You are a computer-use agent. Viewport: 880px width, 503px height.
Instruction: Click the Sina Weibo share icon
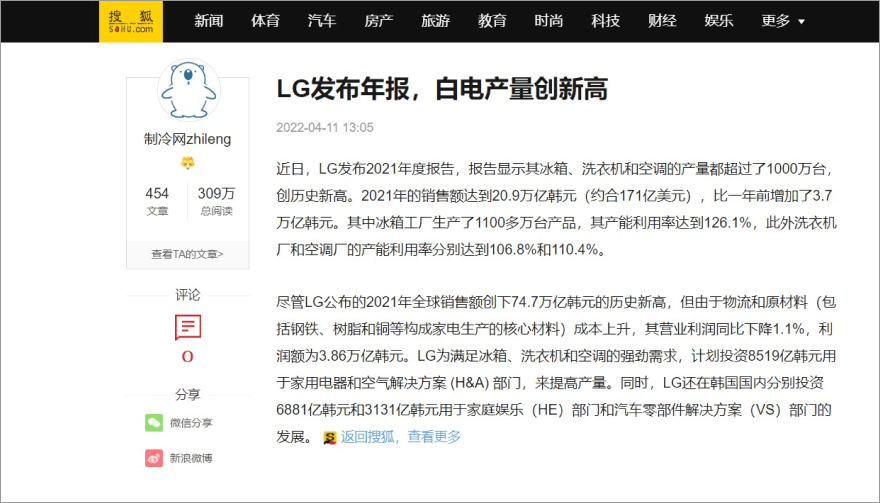154,458
